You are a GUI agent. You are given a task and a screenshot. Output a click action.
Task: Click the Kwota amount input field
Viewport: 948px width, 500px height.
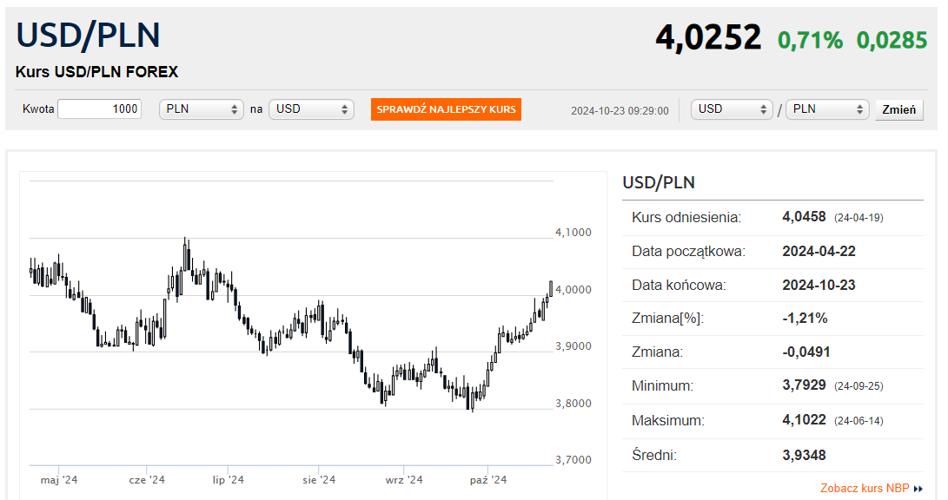100,109
